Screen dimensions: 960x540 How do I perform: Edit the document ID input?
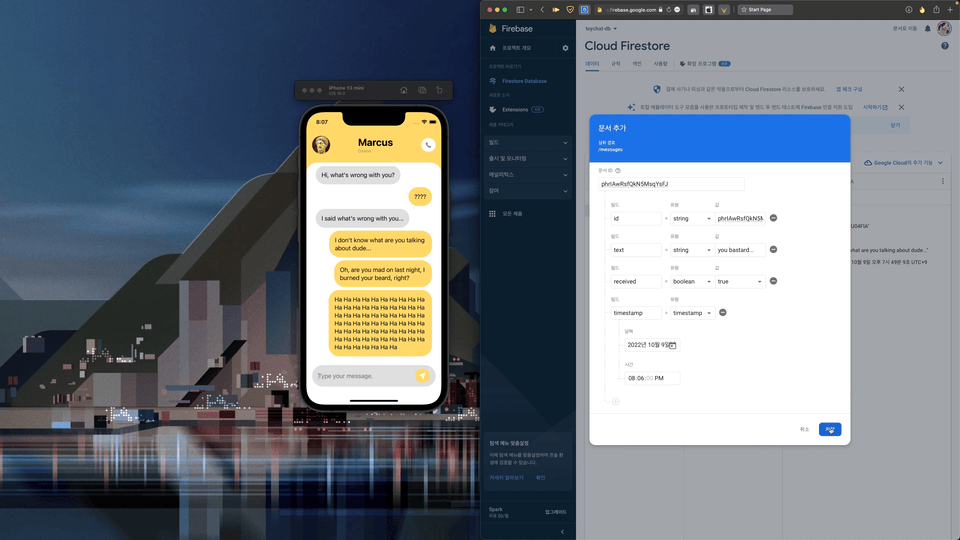click(x=671, y=184)
